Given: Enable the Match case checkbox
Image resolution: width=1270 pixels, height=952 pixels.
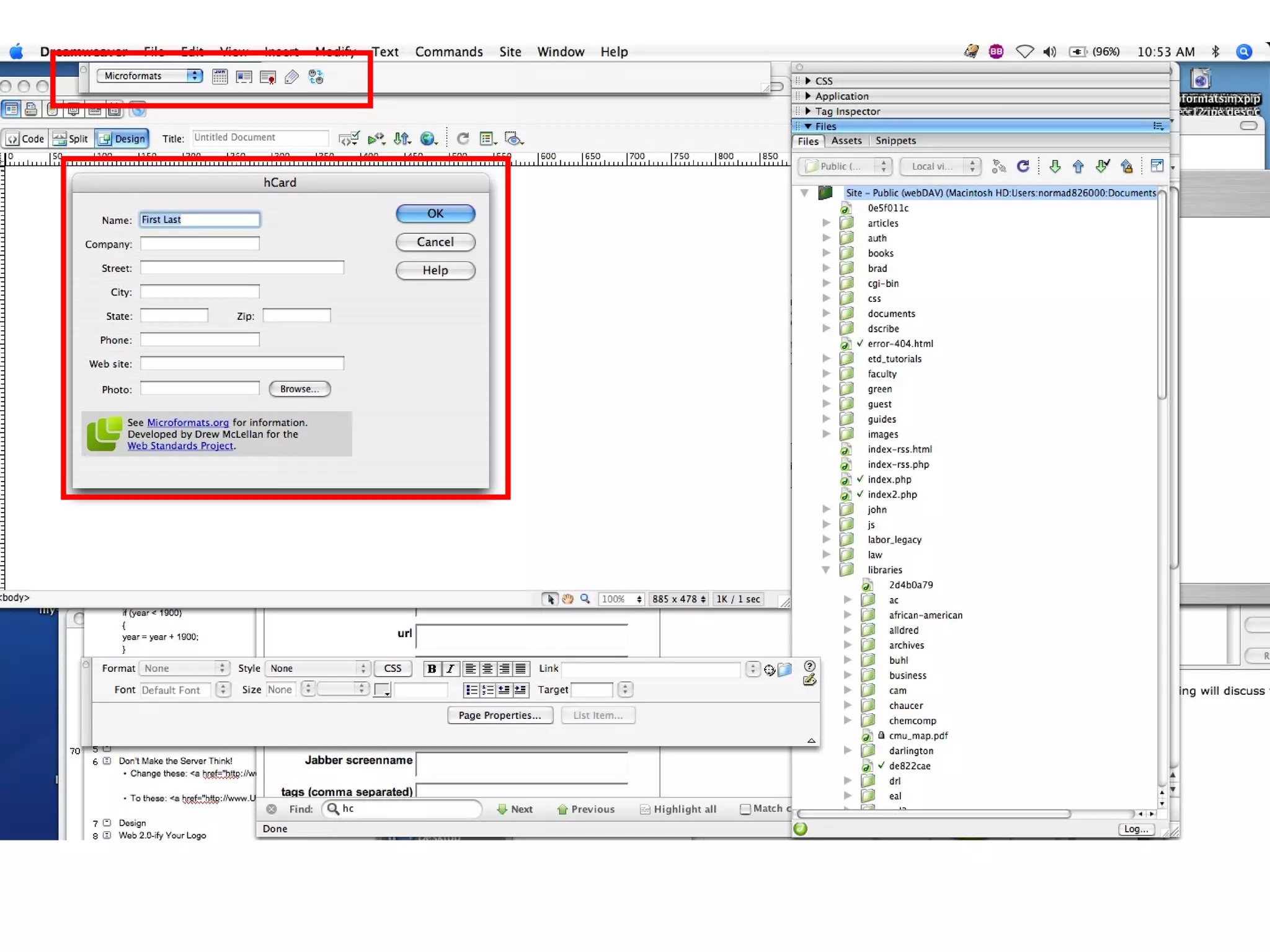Looking at the screenshot, I should coord(745,809).
